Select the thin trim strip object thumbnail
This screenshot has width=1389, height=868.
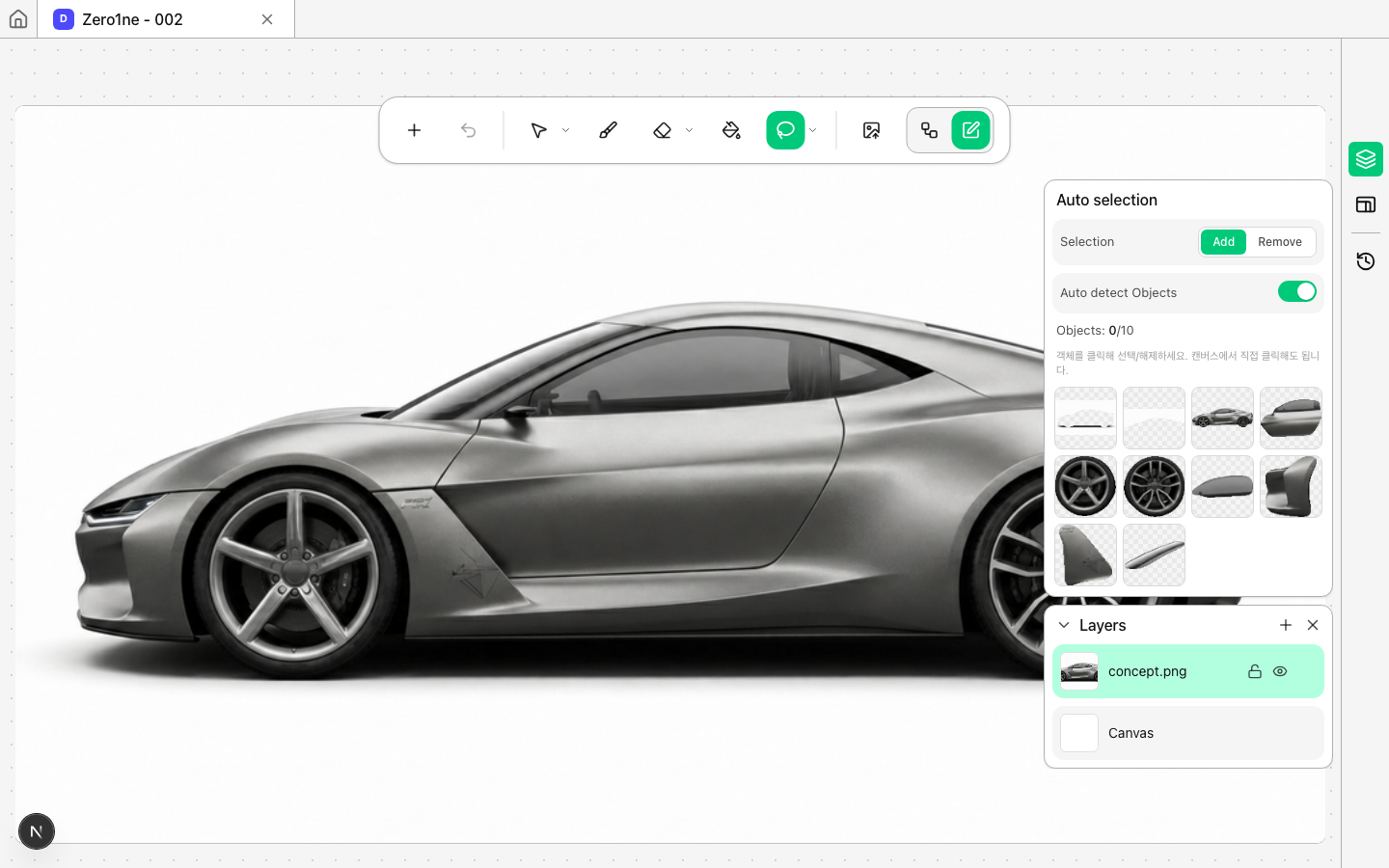[x=1154, y=555]
